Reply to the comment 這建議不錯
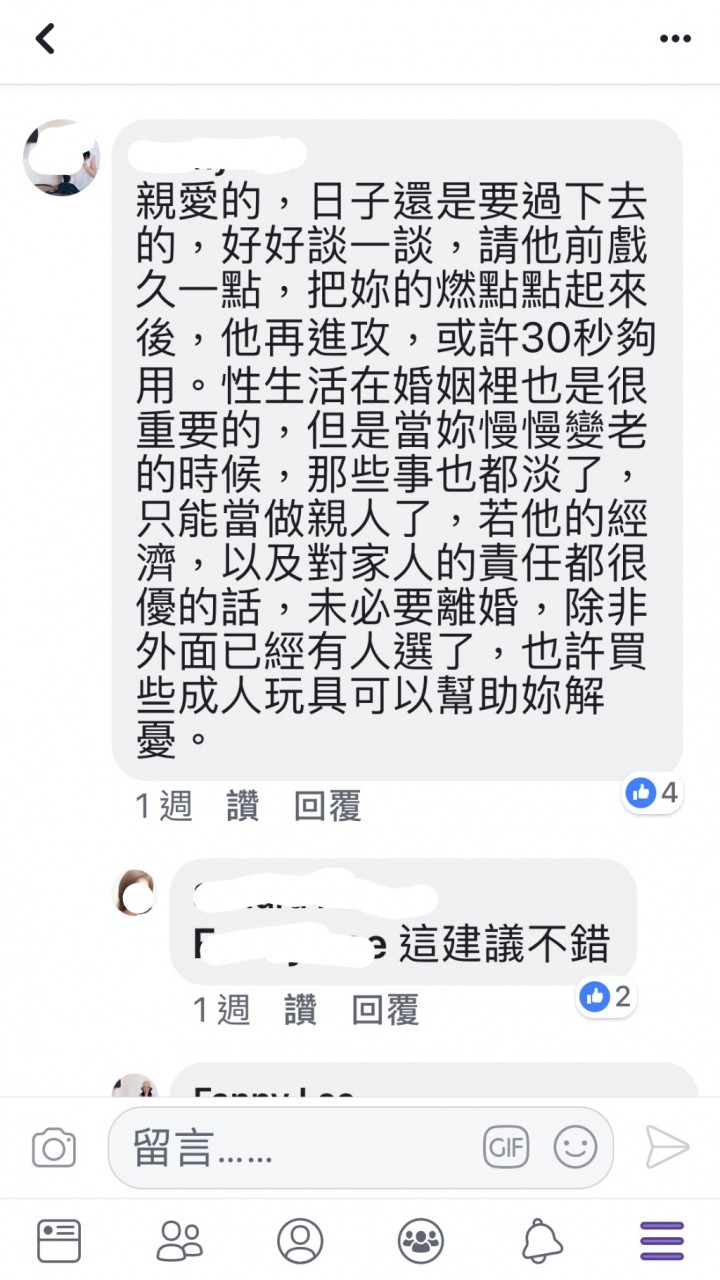The height and width of the screenshot is (1280, 720). [385, 1010]
